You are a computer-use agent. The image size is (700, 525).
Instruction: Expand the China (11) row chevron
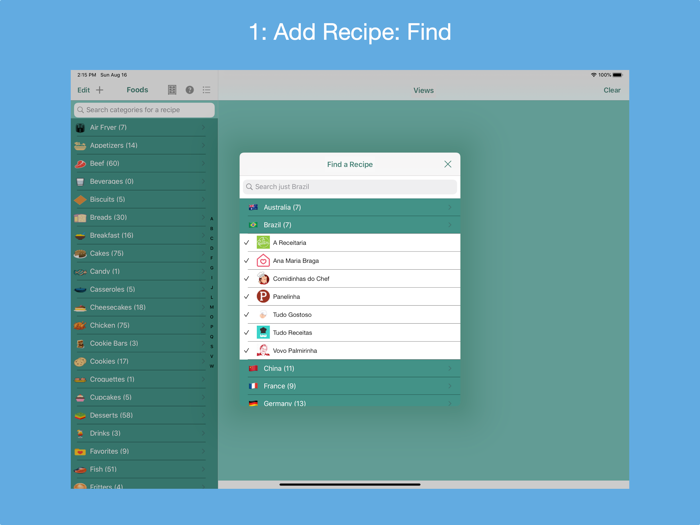[450, 368]
